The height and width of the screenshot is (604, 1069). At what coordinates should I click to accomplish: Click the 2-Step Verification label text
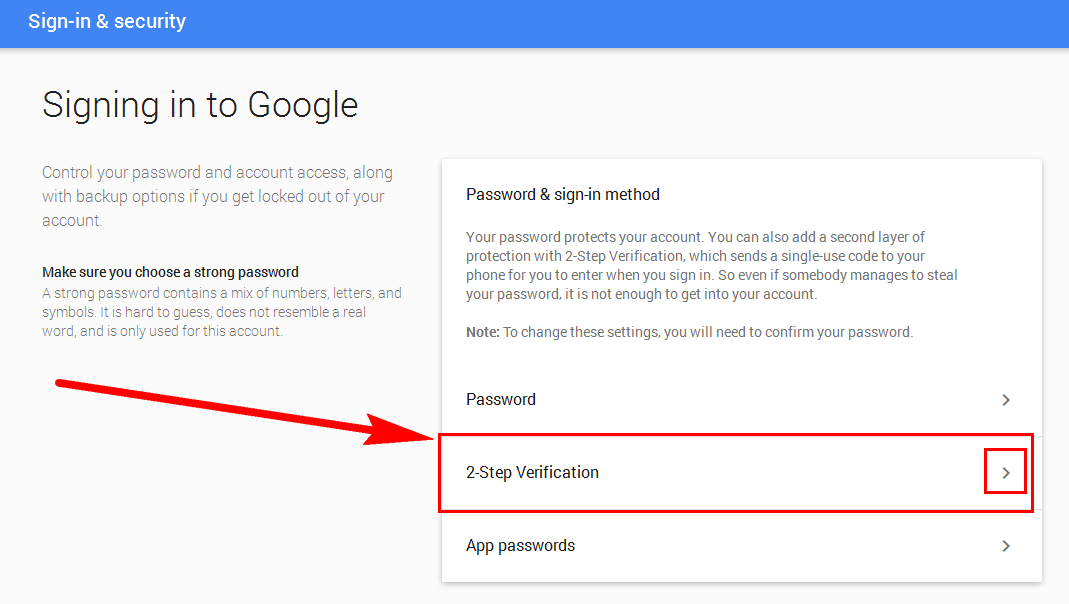tap(532, 471)
